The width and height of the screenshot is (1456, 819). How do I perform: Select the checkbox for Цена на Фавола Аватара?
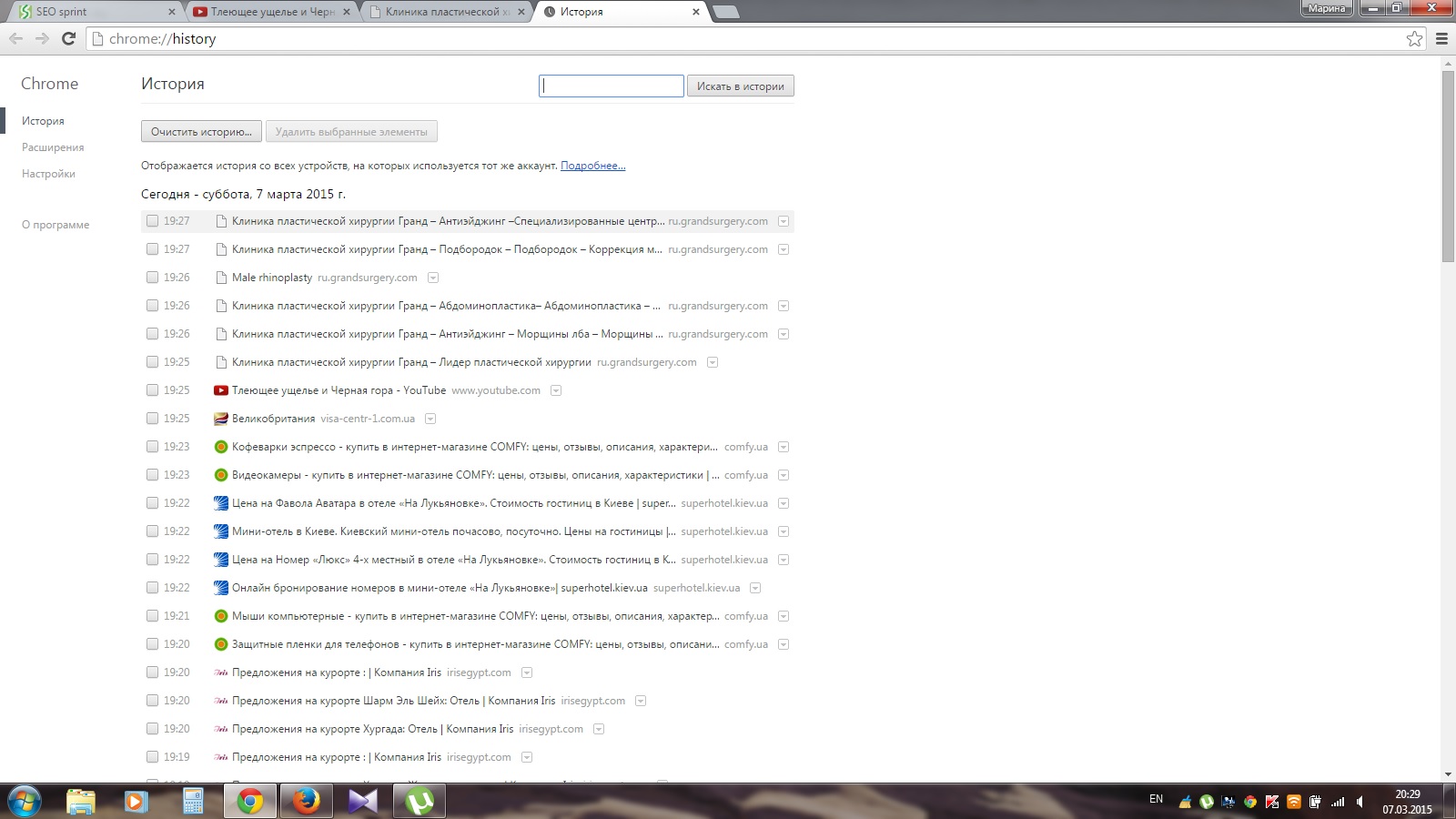(x=152, y=503)
